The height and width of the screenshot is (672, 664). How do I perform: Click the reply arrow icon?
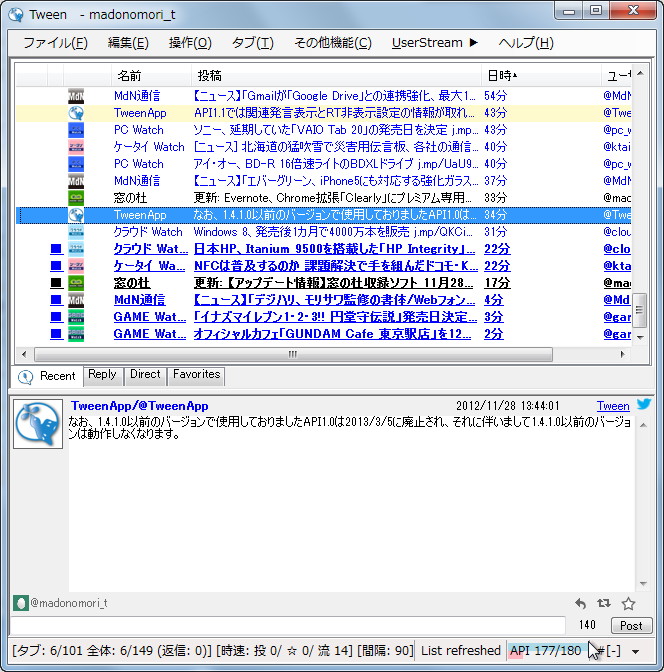[x=580, y=603]
